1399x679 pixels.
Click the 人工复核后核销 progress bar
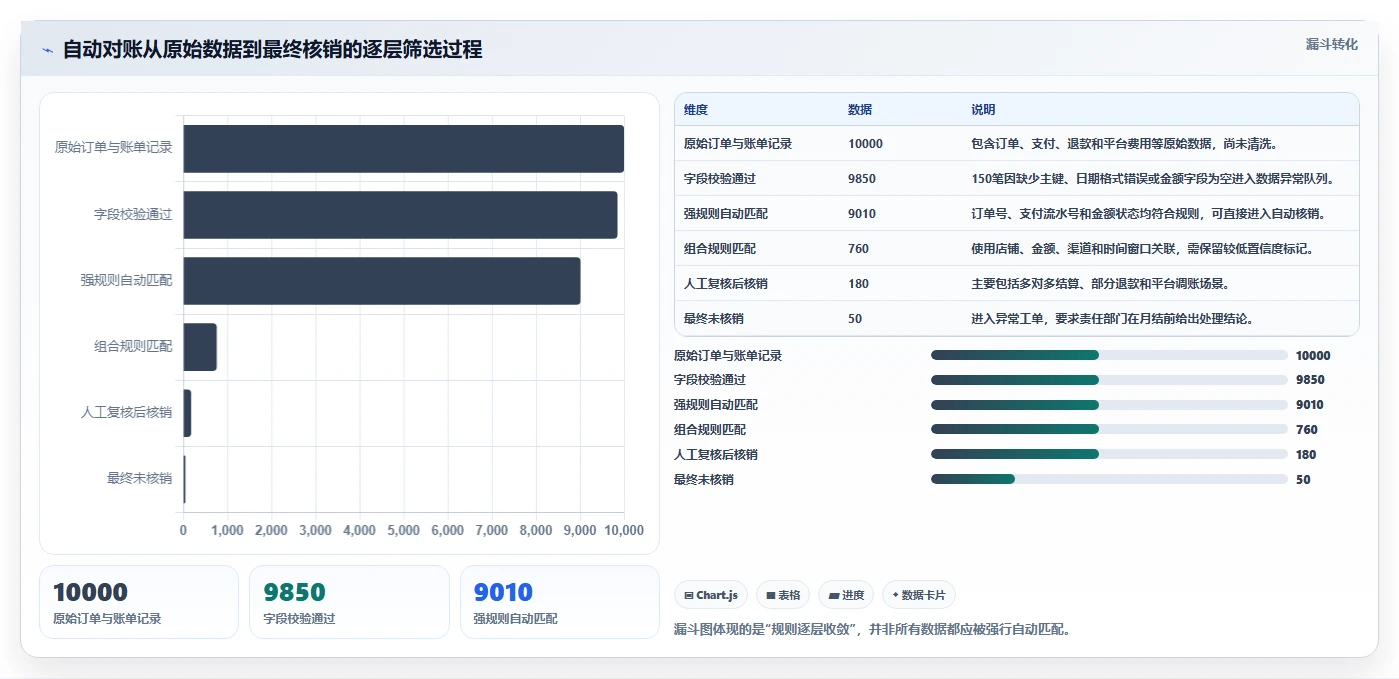[x=1109, y=454]
